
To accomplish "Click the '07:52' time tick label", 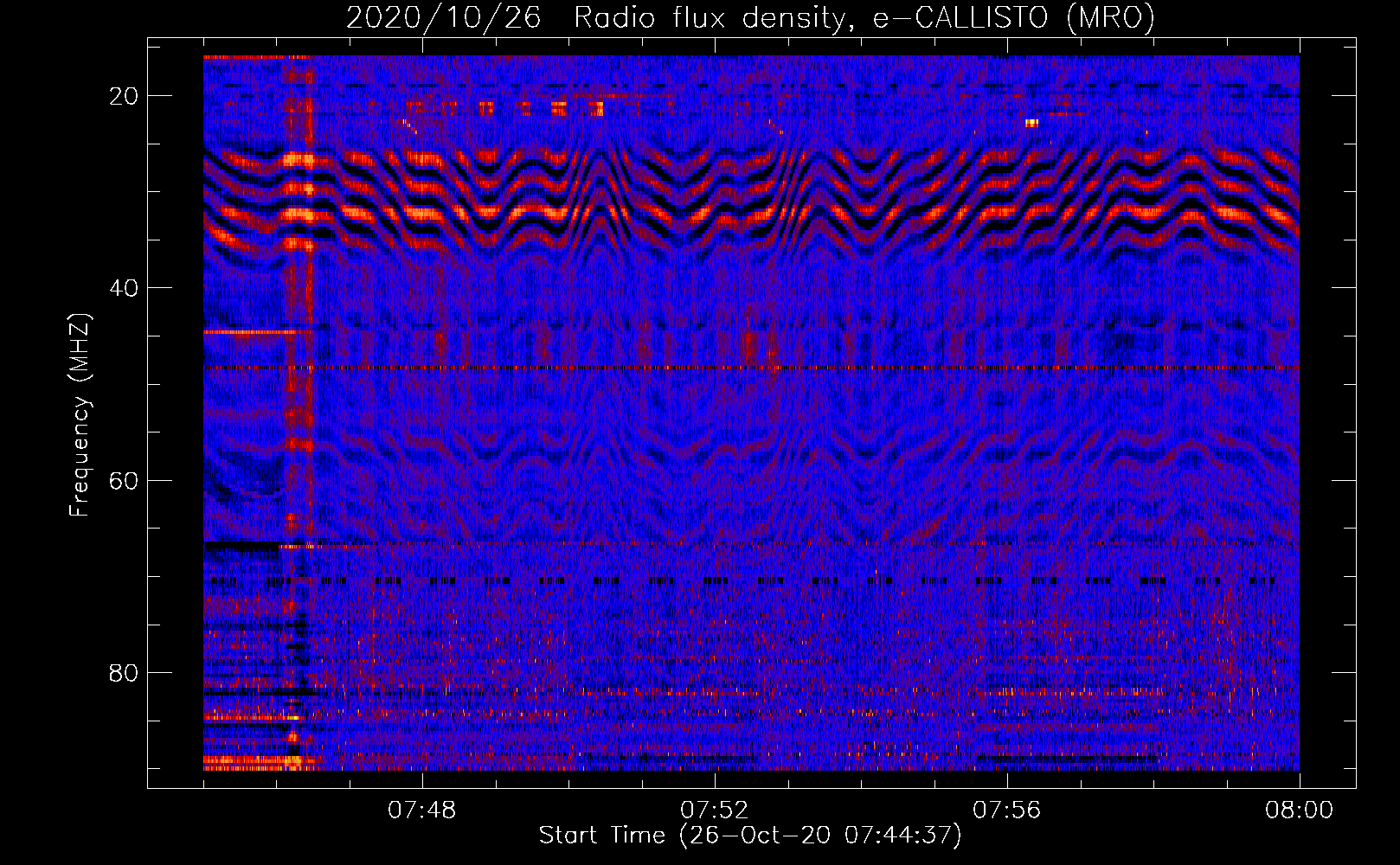I will coord(715,811).
